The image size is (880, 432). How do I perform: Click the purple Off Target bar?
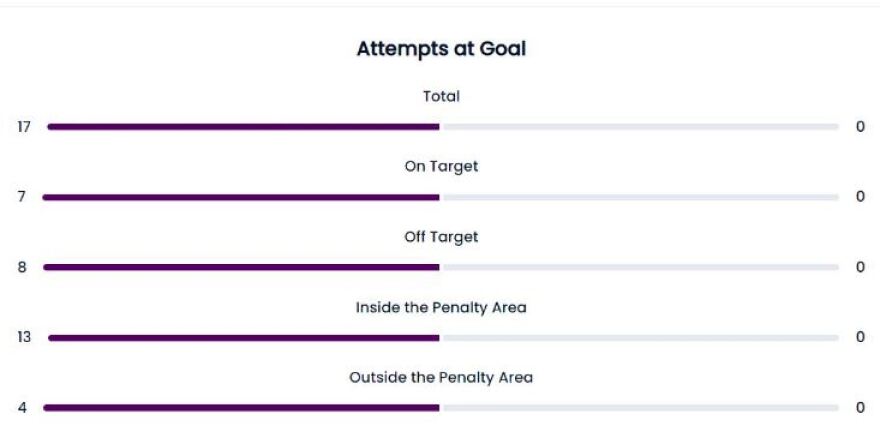243,267
